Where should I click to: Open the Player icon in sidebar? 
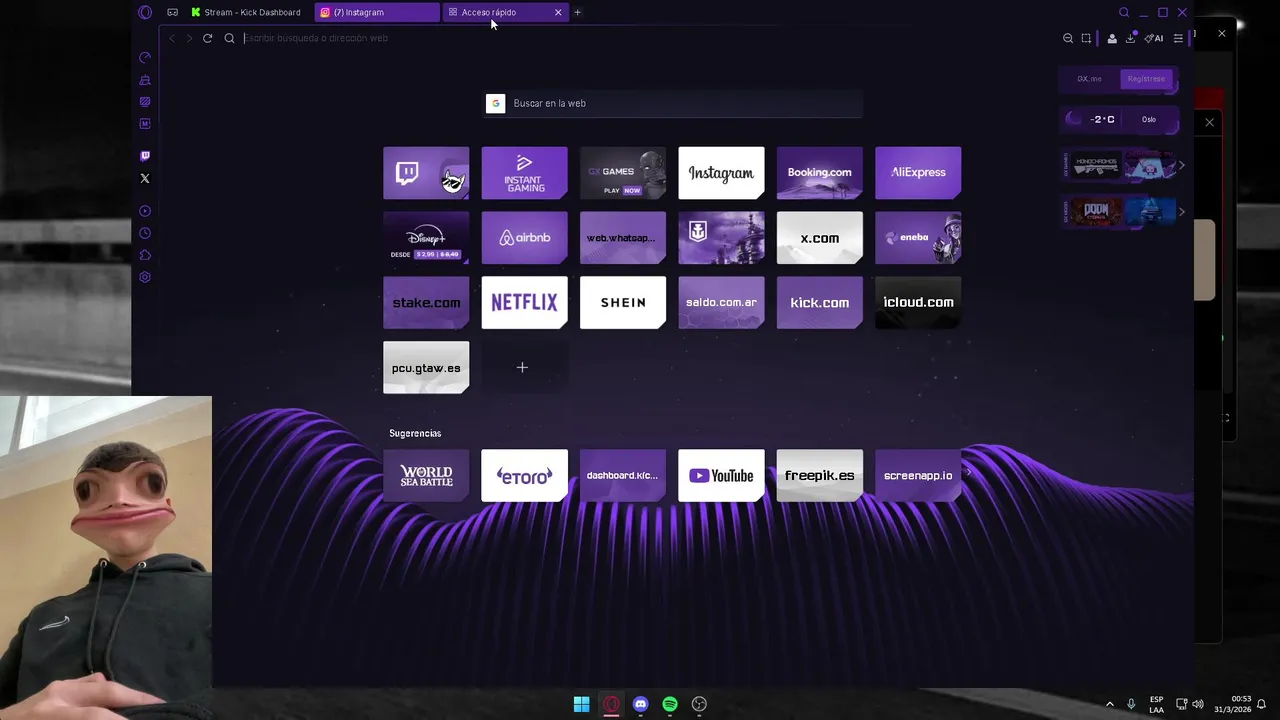point(145,211)
